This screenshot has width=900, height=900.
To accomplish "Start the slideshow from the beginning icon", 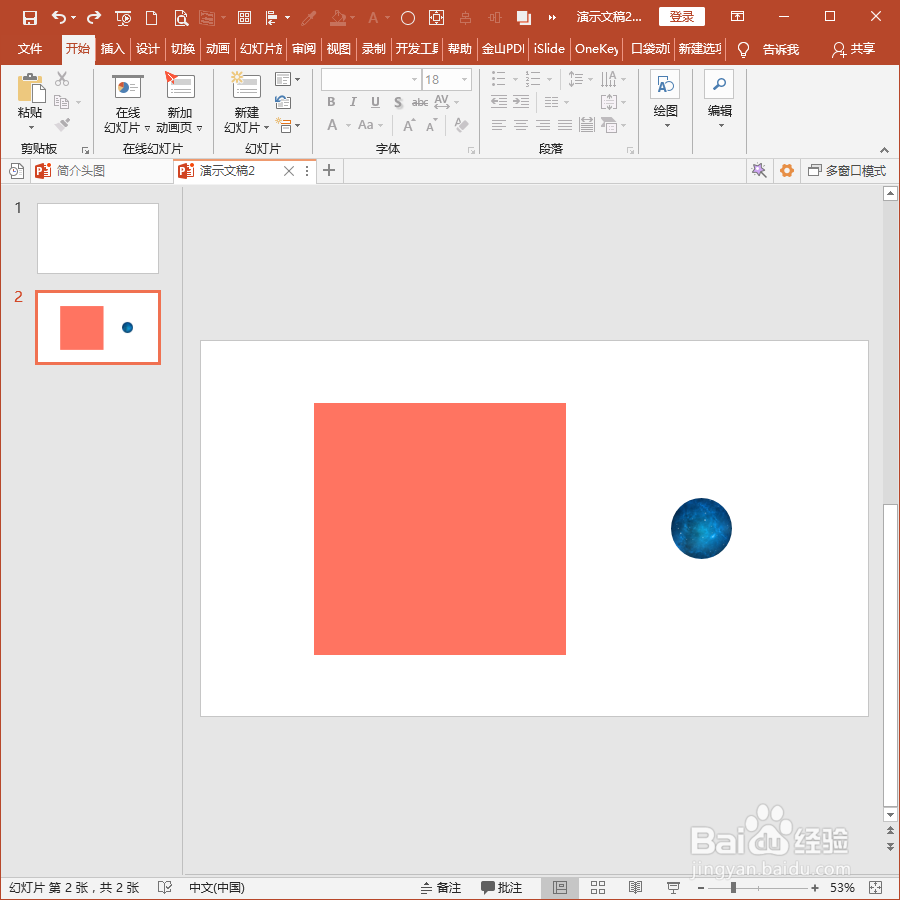I will [123, 18].
